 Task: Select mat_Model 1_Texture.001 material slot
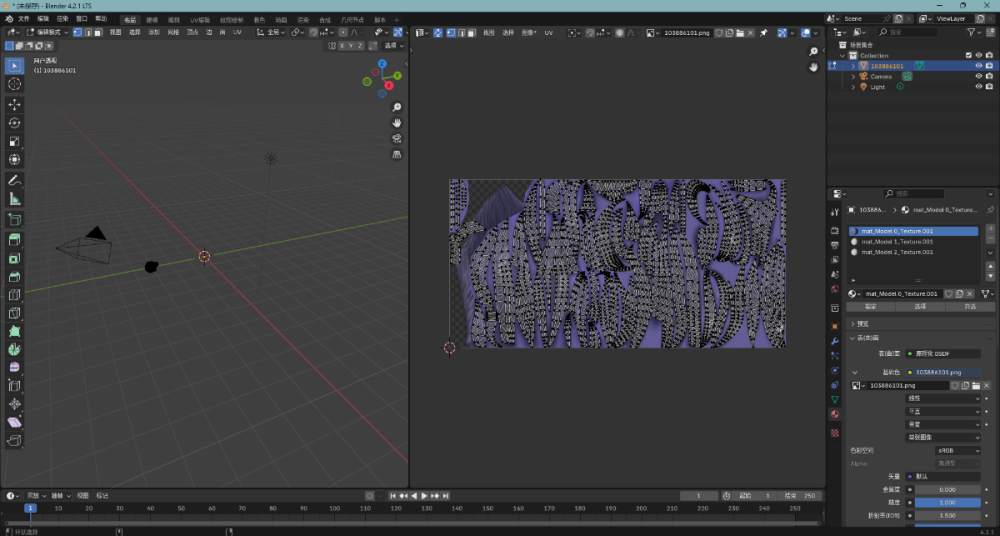point(897,241)
